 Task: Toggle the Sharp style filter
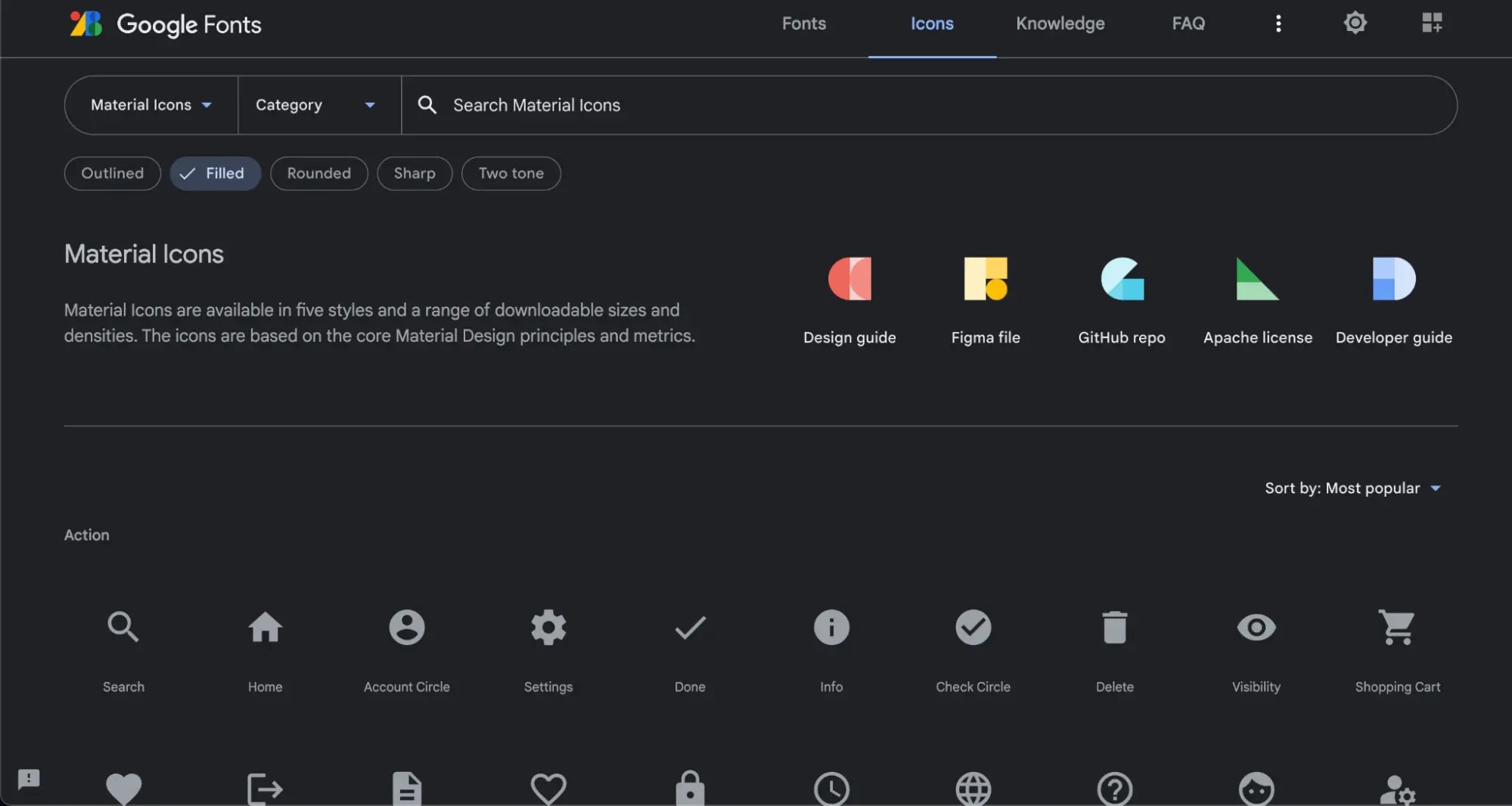tap(414, 173)
